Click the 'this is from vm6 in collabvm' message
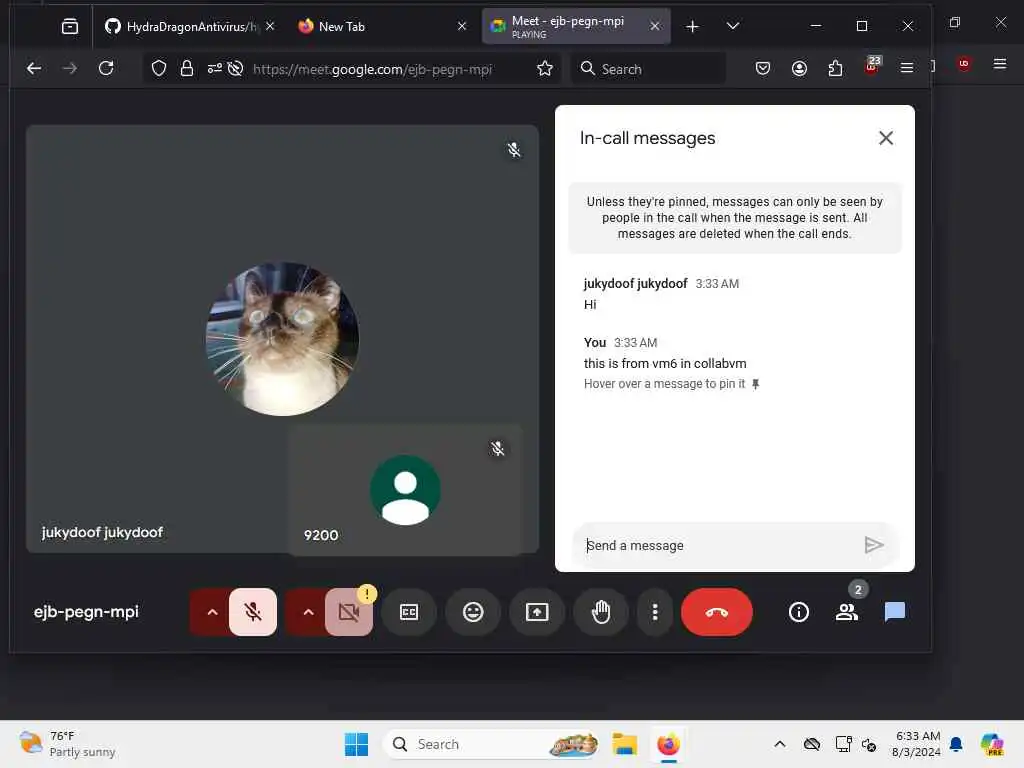Screen dimensions: 1024x768 665,364
